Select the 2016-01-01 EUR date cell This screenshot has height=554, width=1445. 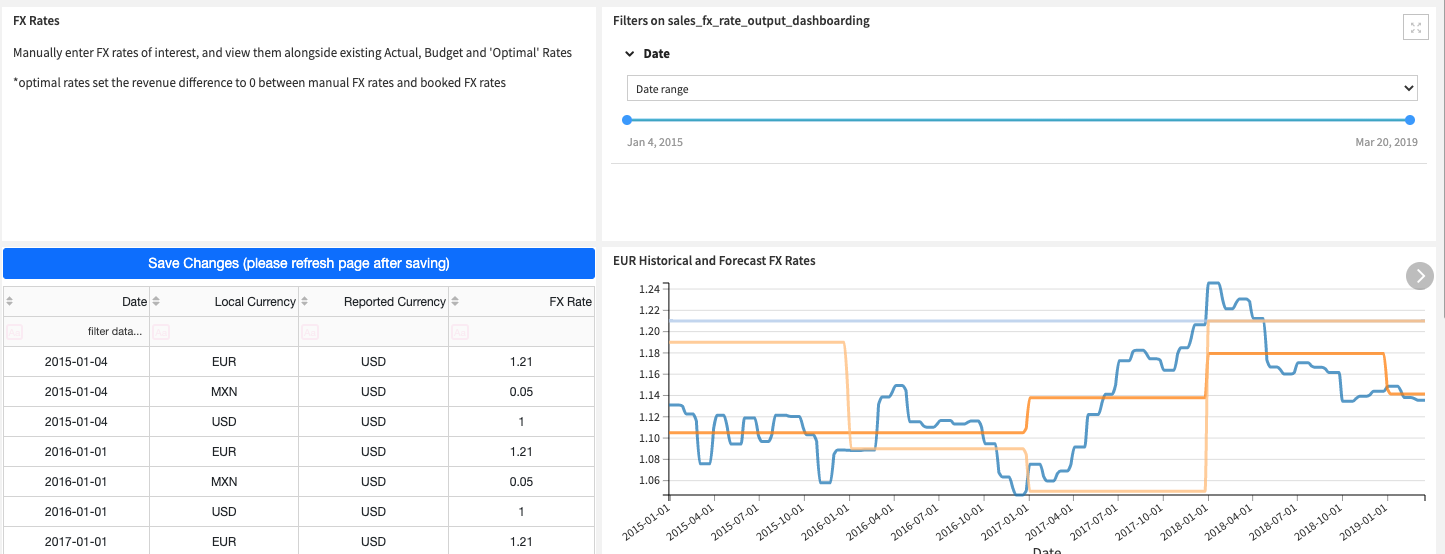click(x=76, y=452)
